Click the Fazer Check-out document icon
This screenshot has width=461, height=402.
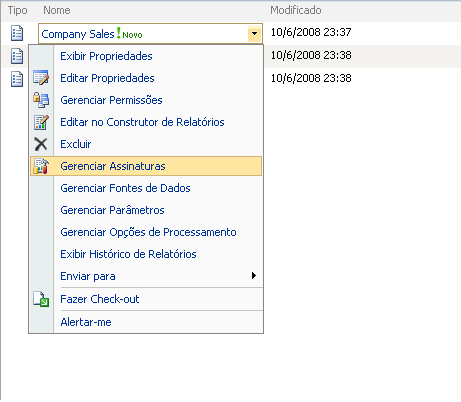click(x=41, y=299)
